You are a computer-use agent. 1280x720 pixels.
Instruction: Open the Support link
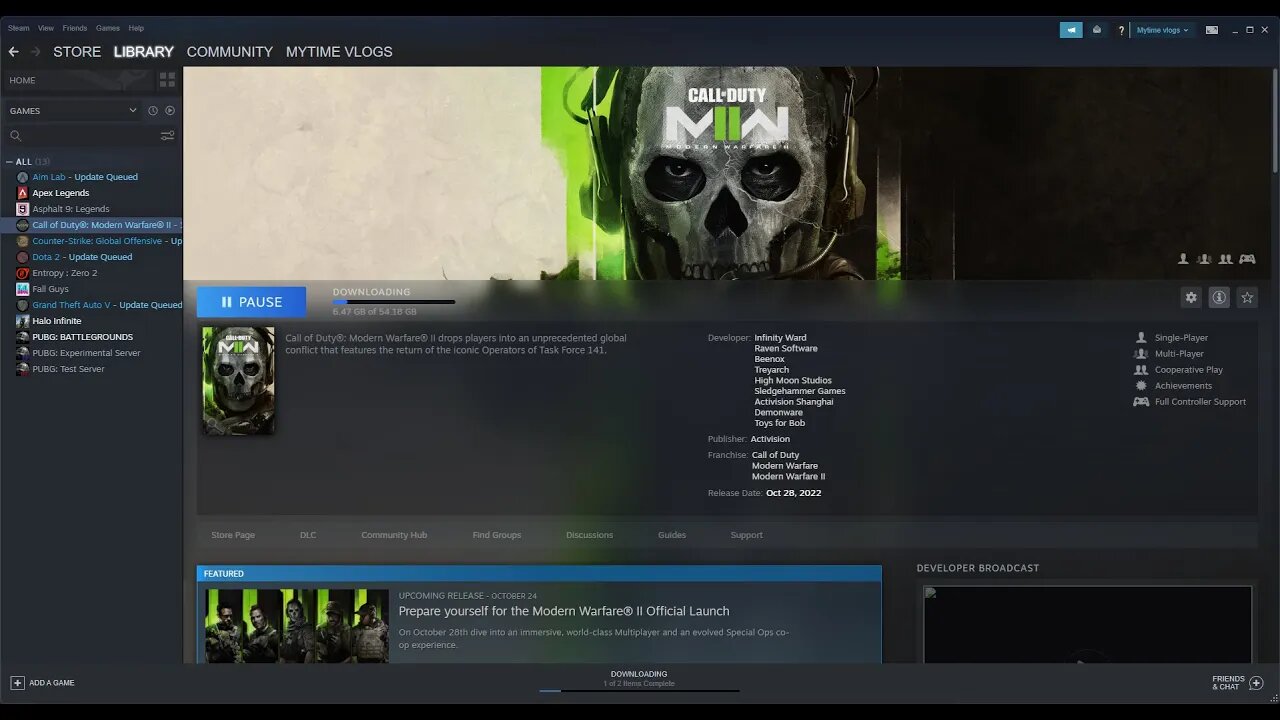click(x=747, y=535)
